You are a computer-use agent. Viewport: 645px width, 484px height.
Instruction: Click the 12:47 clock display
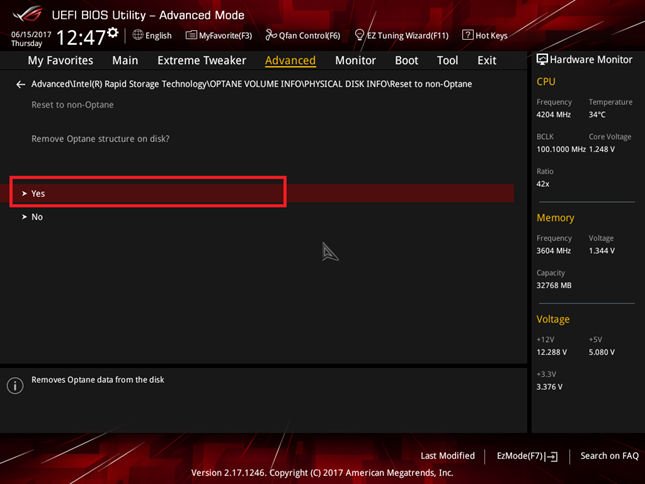(x=81, y=38)
